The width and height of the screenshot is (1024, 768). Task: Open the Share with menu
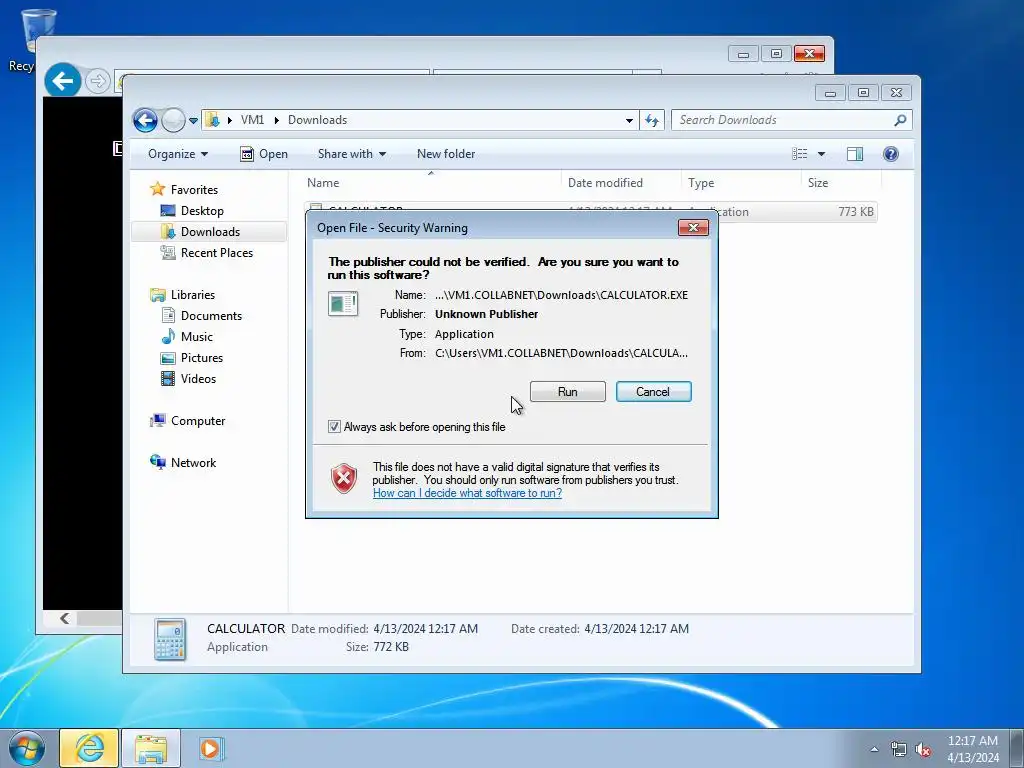point(351,154)
